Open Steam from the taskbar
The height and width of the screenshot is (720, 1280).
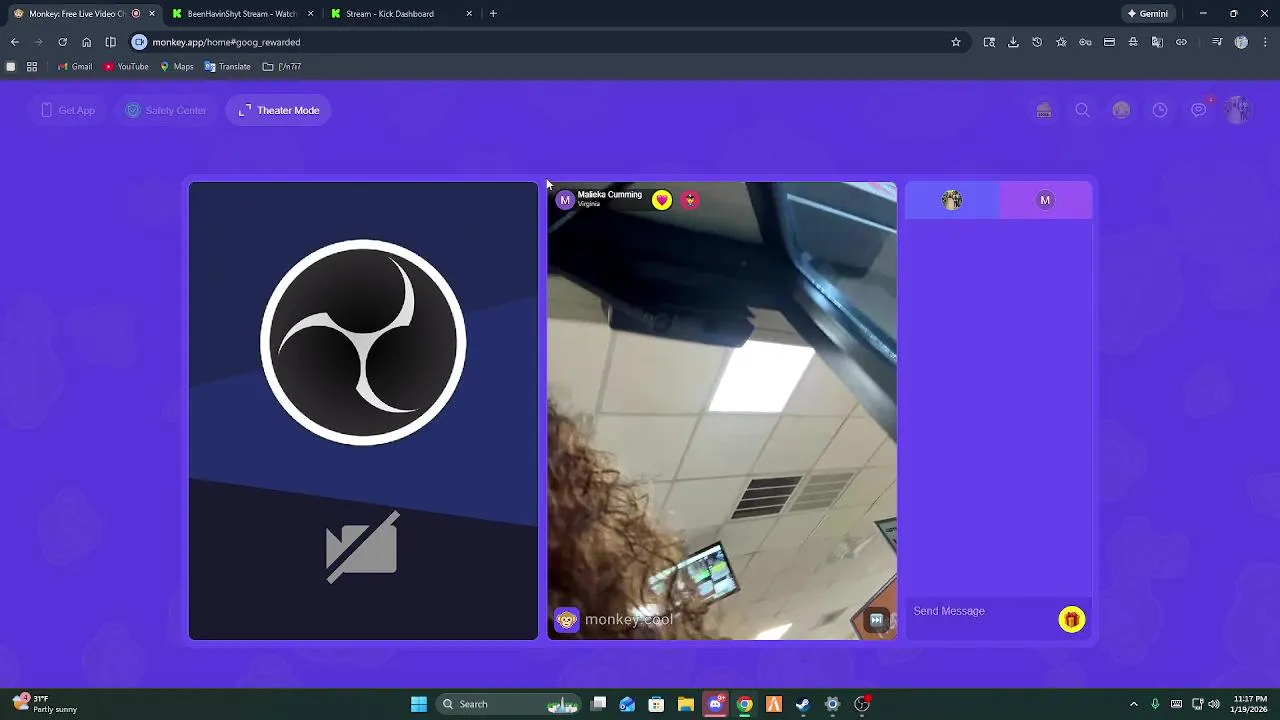coord(803,704)
